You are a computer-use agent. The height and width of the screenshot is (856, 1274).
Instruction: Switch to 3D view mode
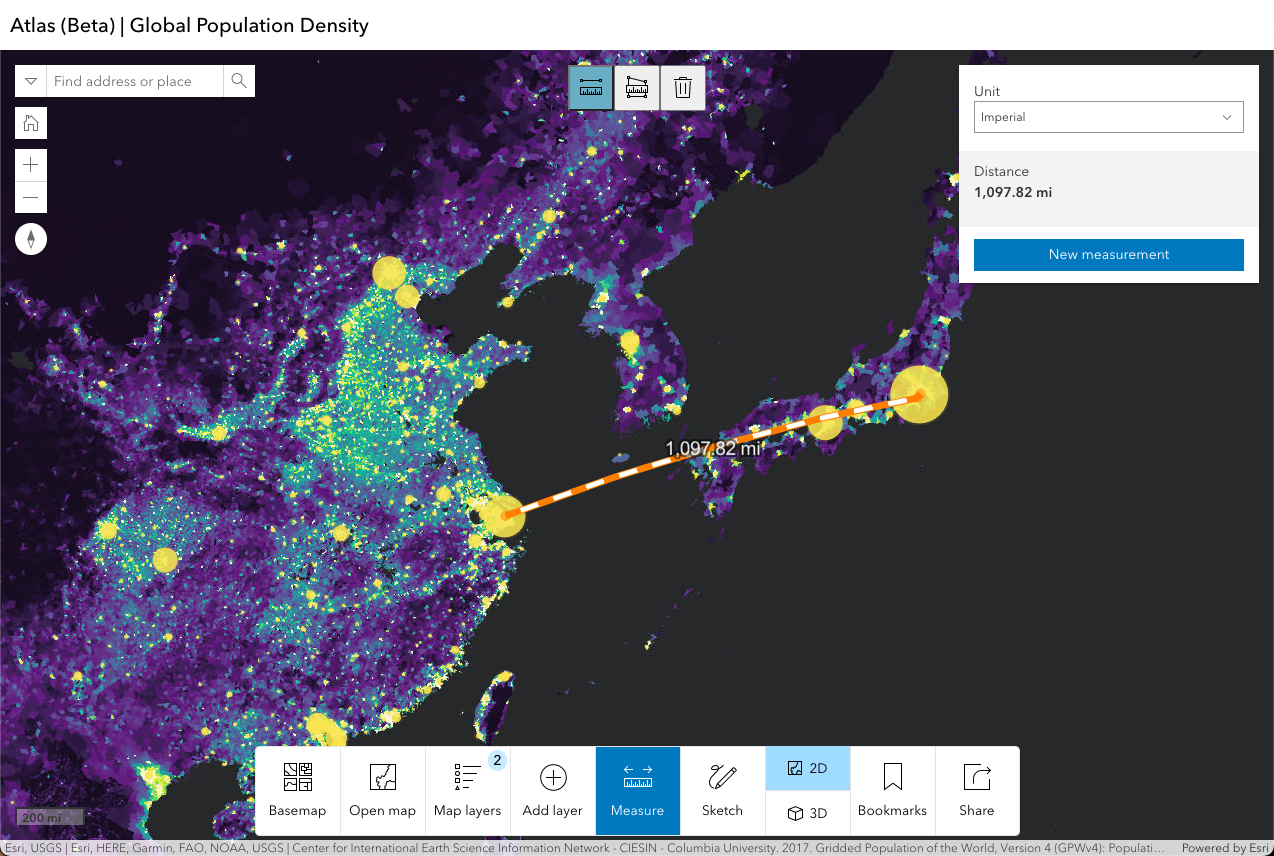point(807,813)
